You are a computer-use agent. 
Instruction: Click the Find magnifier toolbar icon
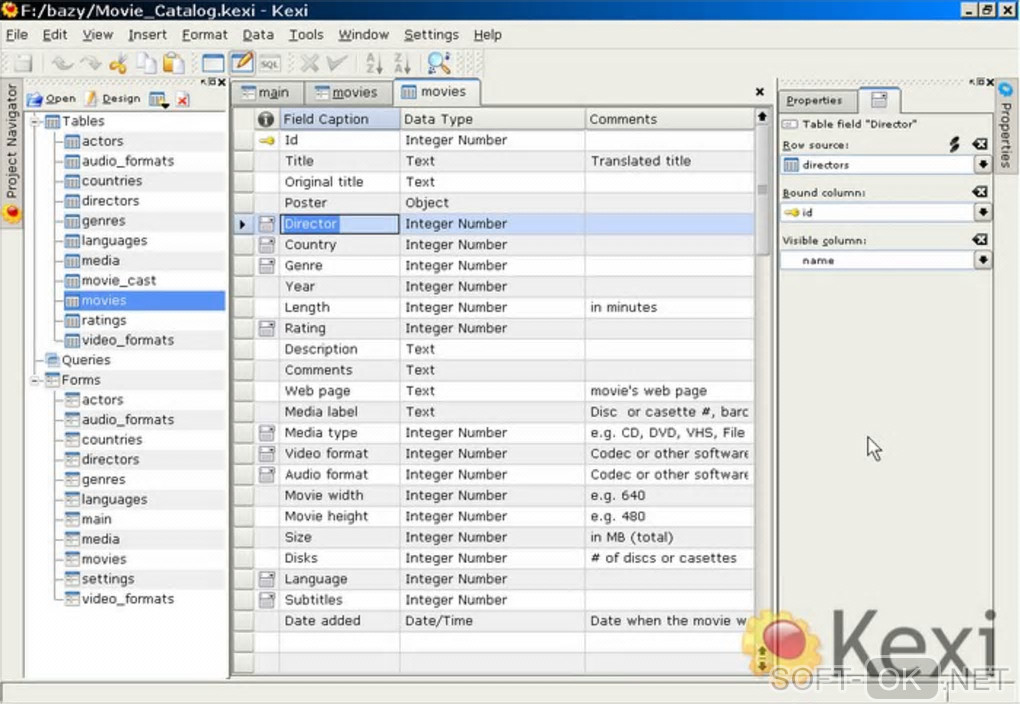[439, 63]
